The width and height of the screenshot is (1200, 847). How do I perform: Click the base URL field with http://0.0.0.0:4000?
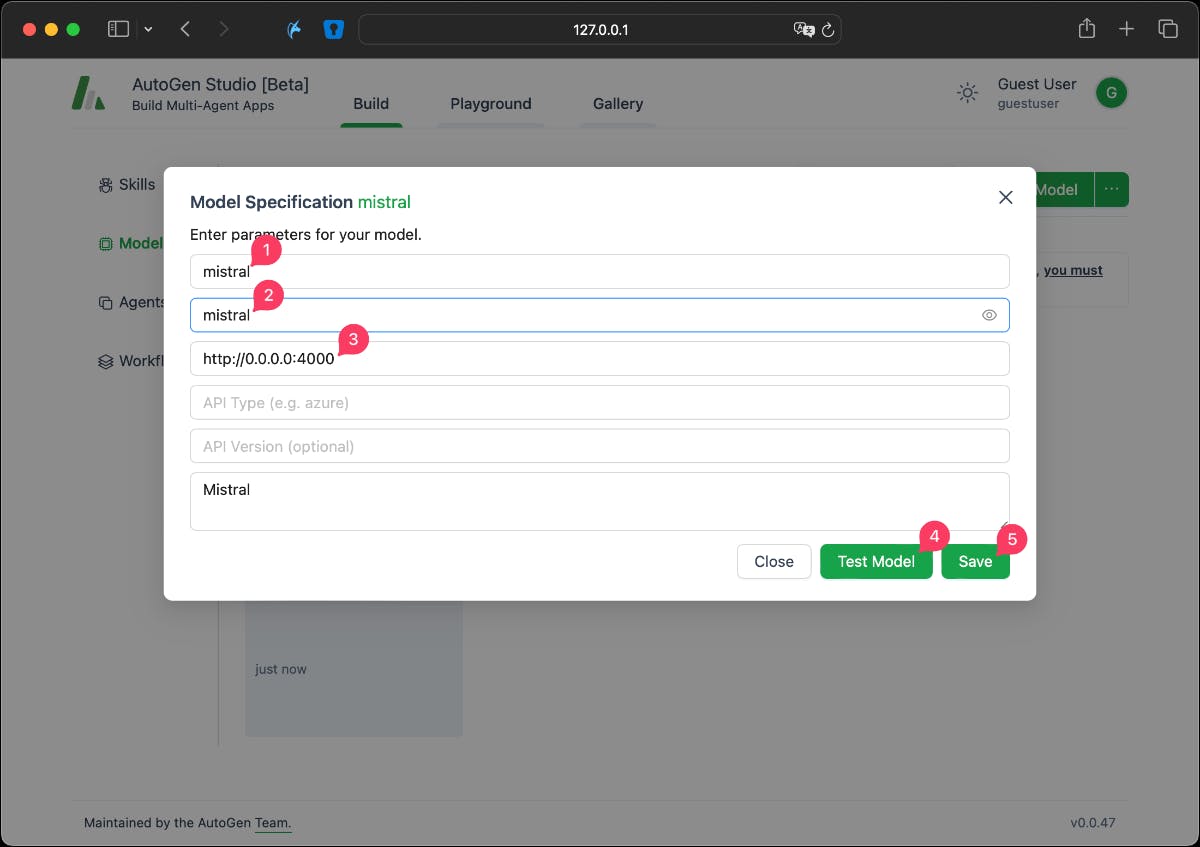click(600, 359)
